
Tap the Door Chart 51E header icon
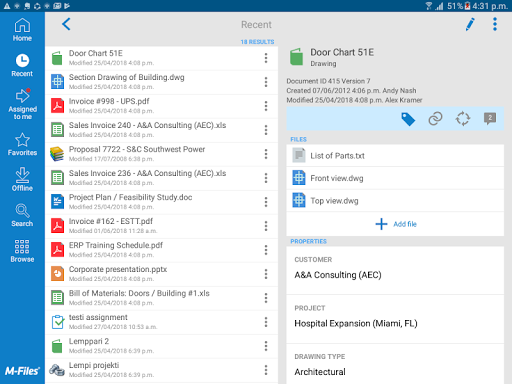pyautogui.click(x=296, y=57)
